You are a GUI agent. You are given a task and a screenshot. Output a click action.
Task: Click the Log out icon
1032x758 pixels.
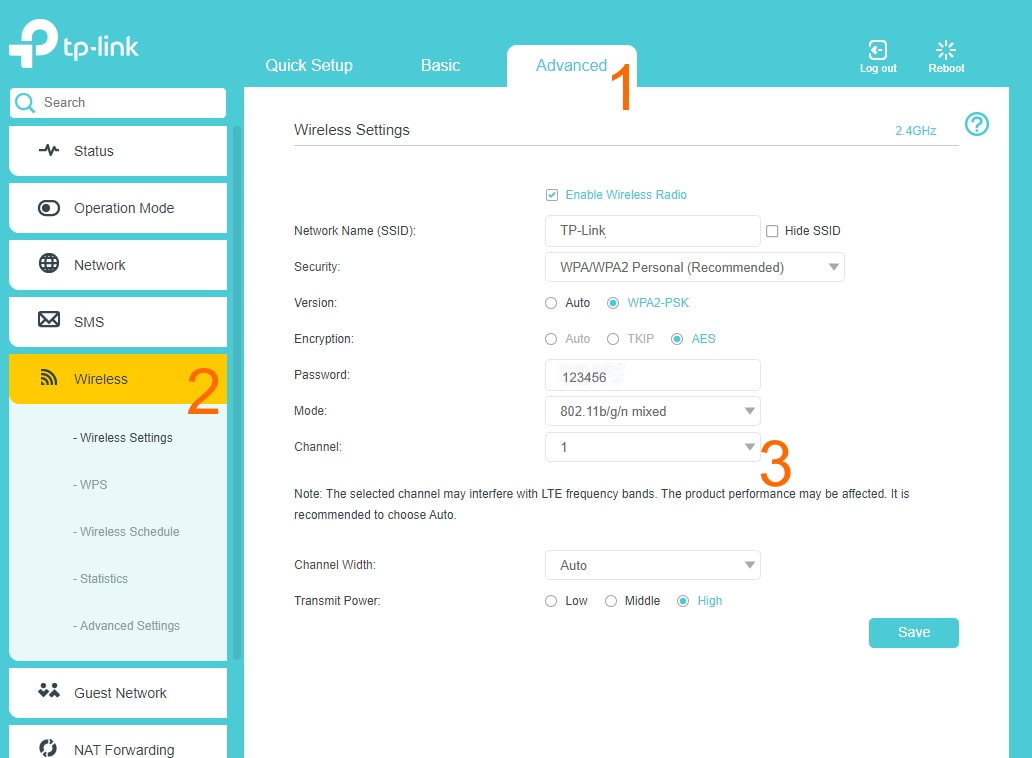pyautogui.click(x=877, y=50)
